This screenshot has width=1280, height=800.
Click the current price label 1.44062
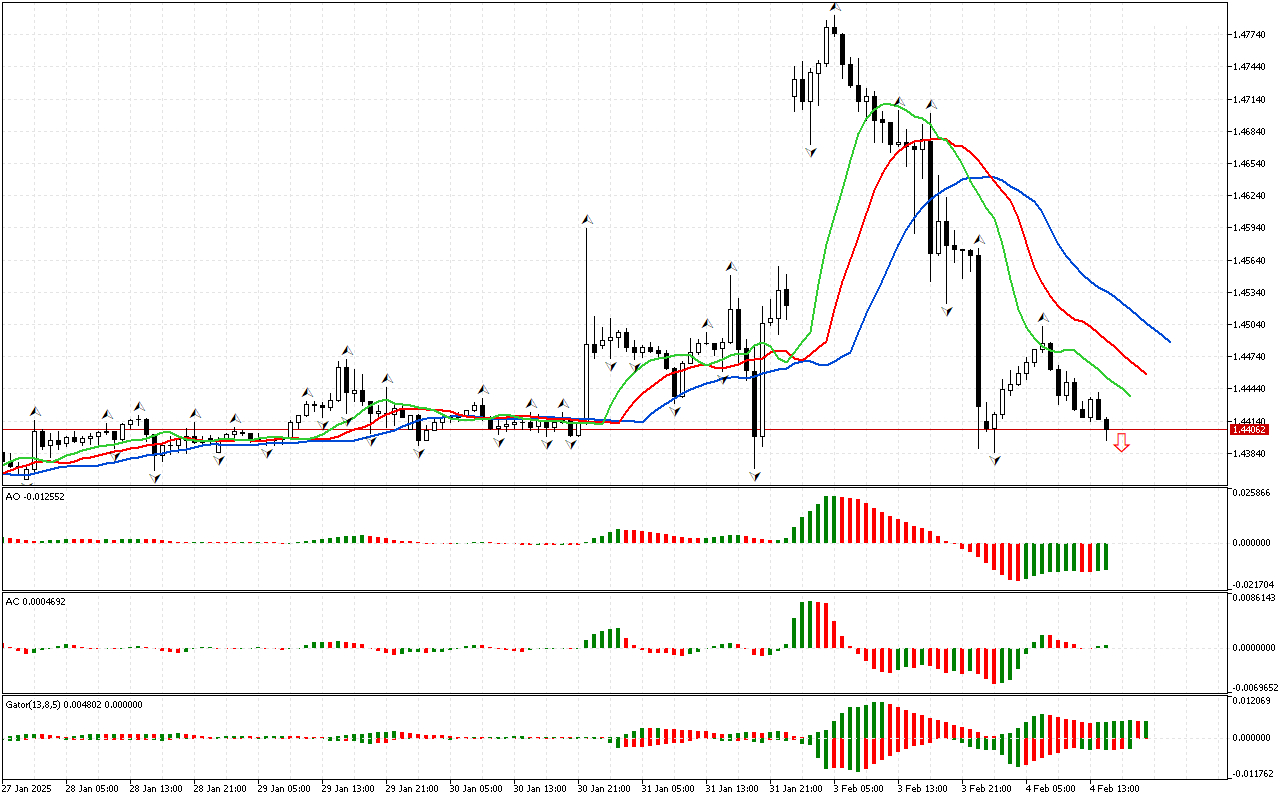coord(1251,429)
